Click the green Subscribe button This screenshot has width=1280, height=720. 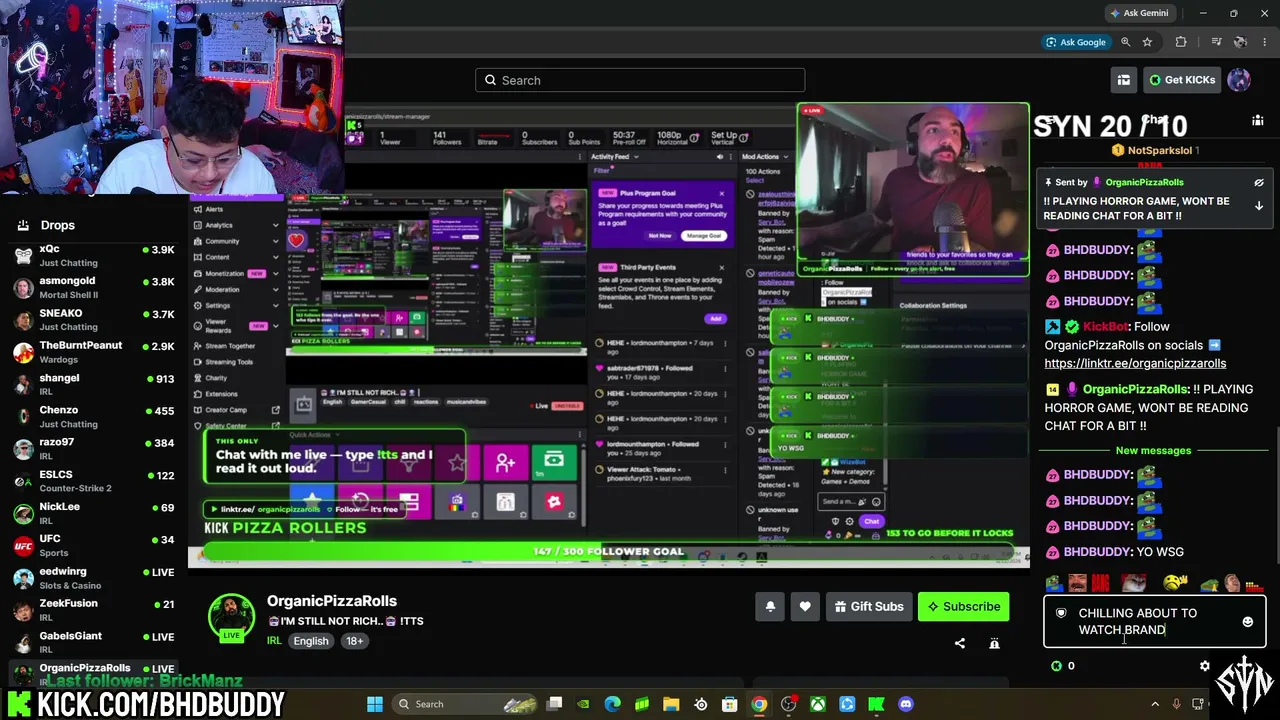click(963, 606)
